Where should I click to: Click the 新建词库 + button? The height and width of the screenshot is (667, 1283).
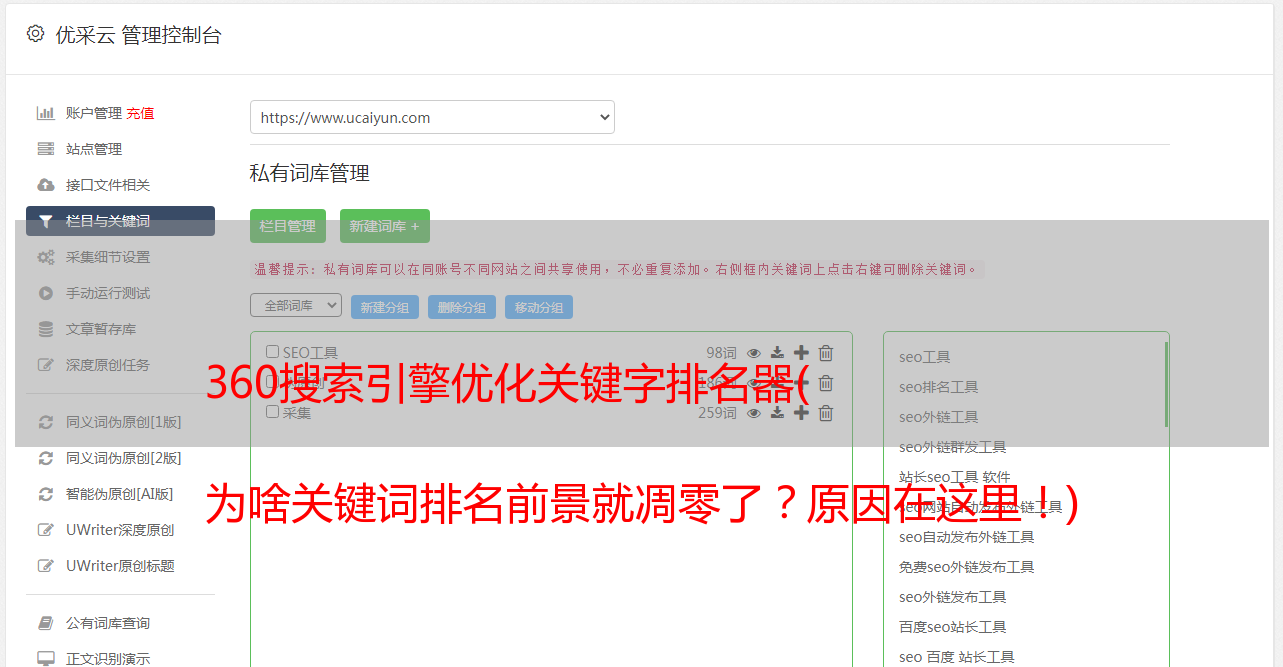point(385,226)
